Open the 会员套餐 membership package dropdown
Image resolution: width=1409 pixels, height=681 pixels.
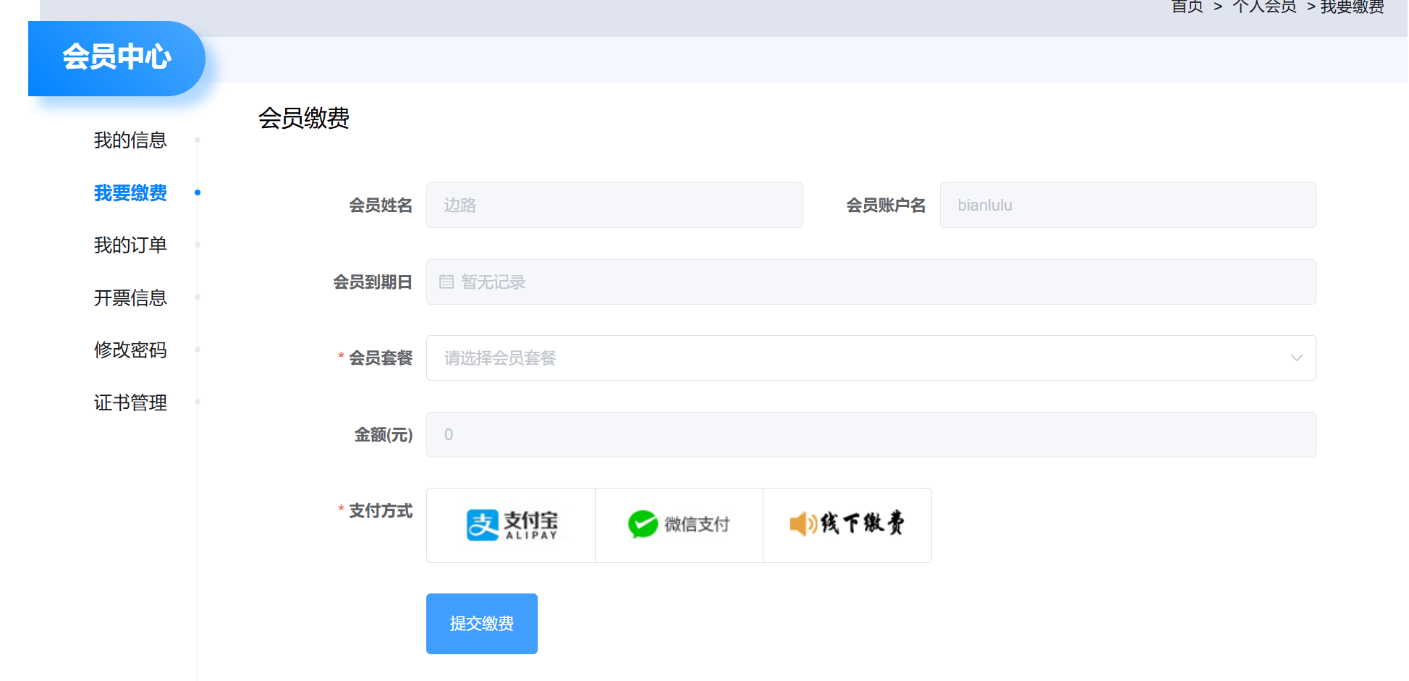(871, 358)
